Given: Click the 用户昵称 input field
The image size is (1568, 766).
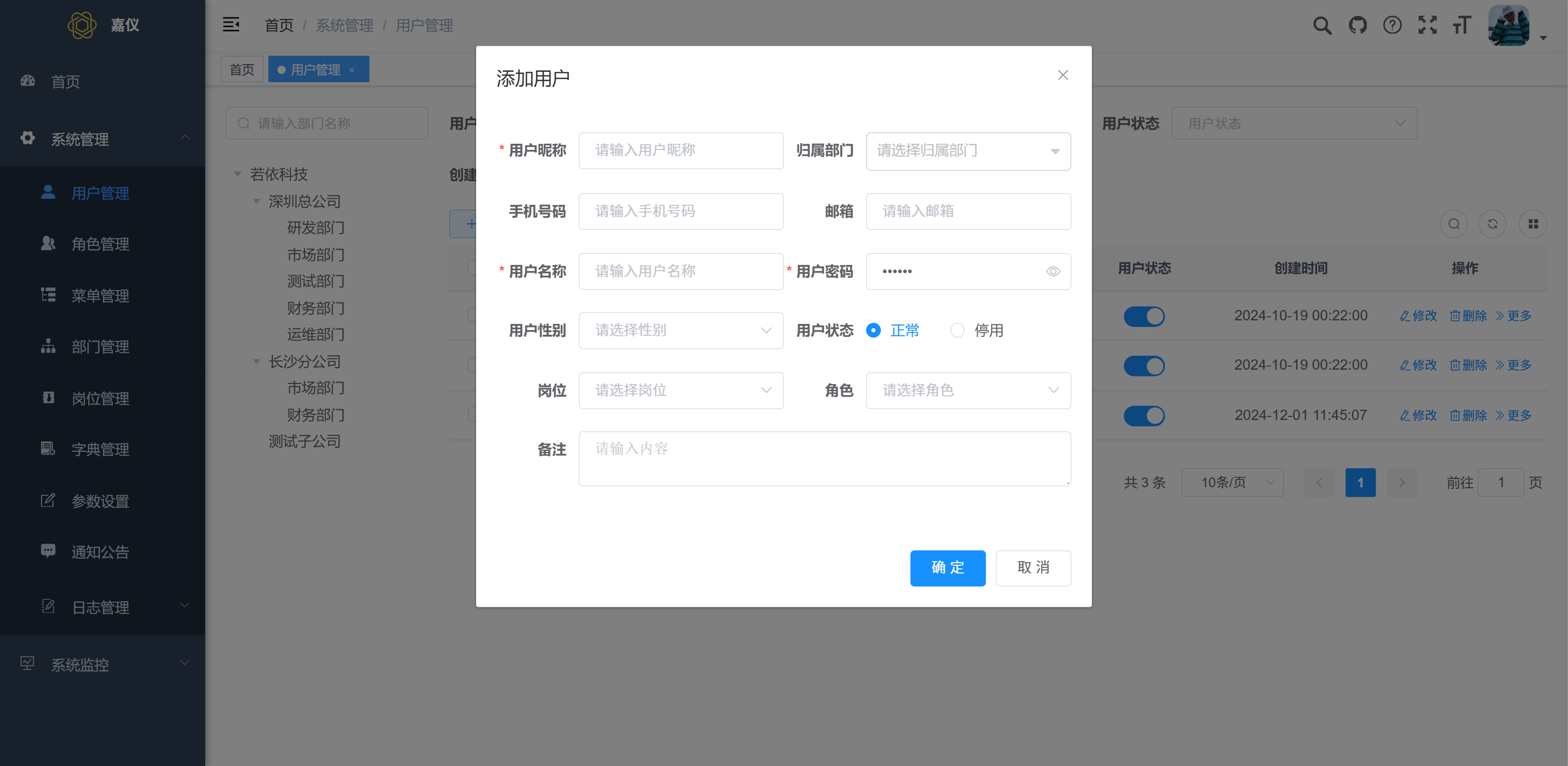Looking at the screenshot, I should tap(680, 150).
